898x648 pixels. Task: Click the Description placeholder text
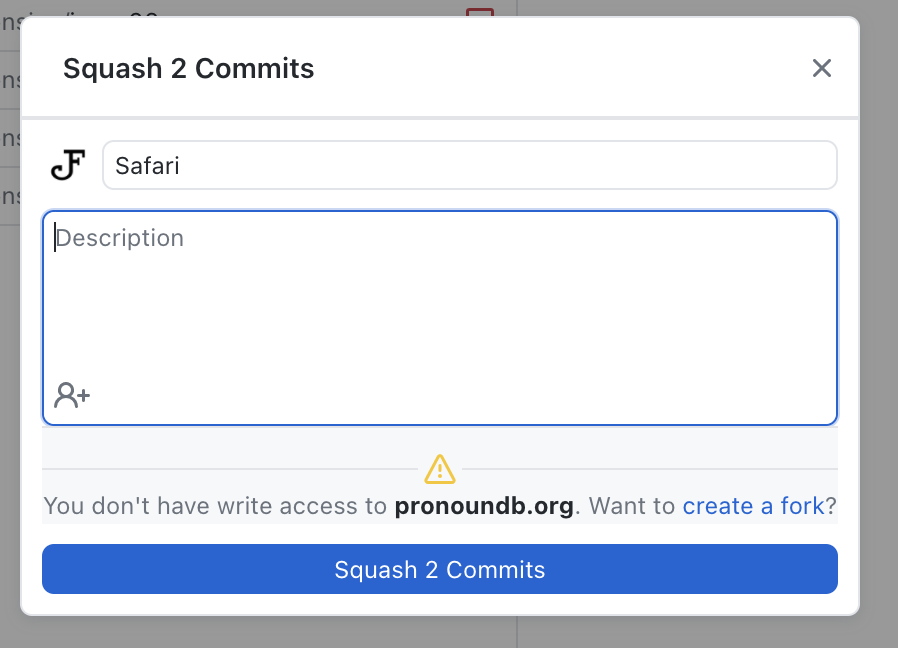click(x=120, y=238)
